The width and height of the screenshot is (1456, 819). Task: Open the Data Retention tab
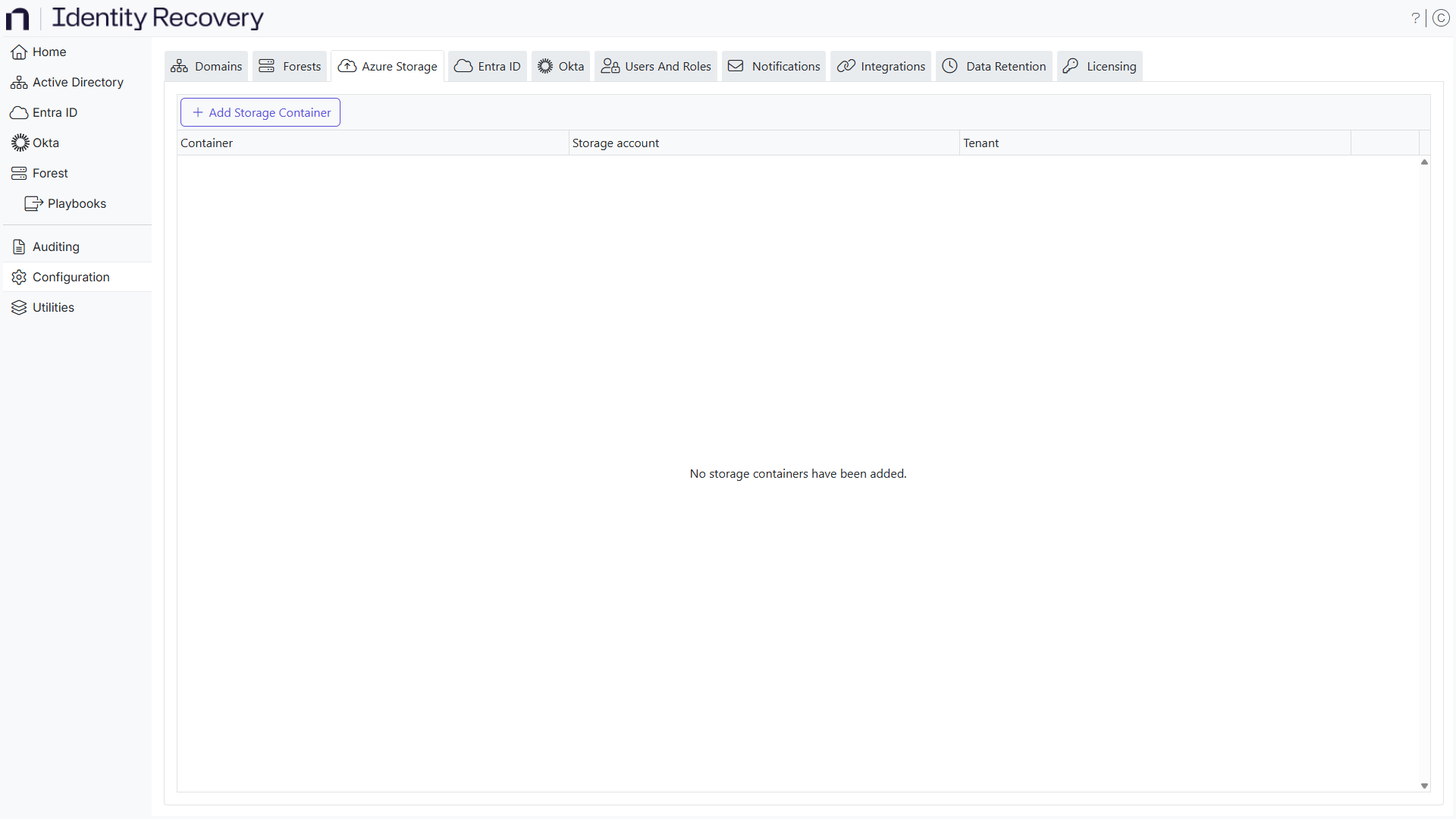click(x=993, y=66)
